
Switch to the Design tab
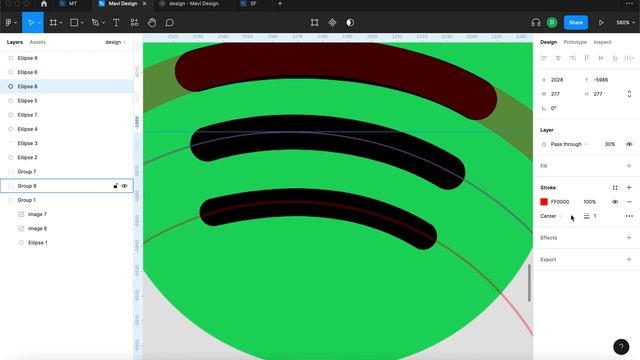548,42
